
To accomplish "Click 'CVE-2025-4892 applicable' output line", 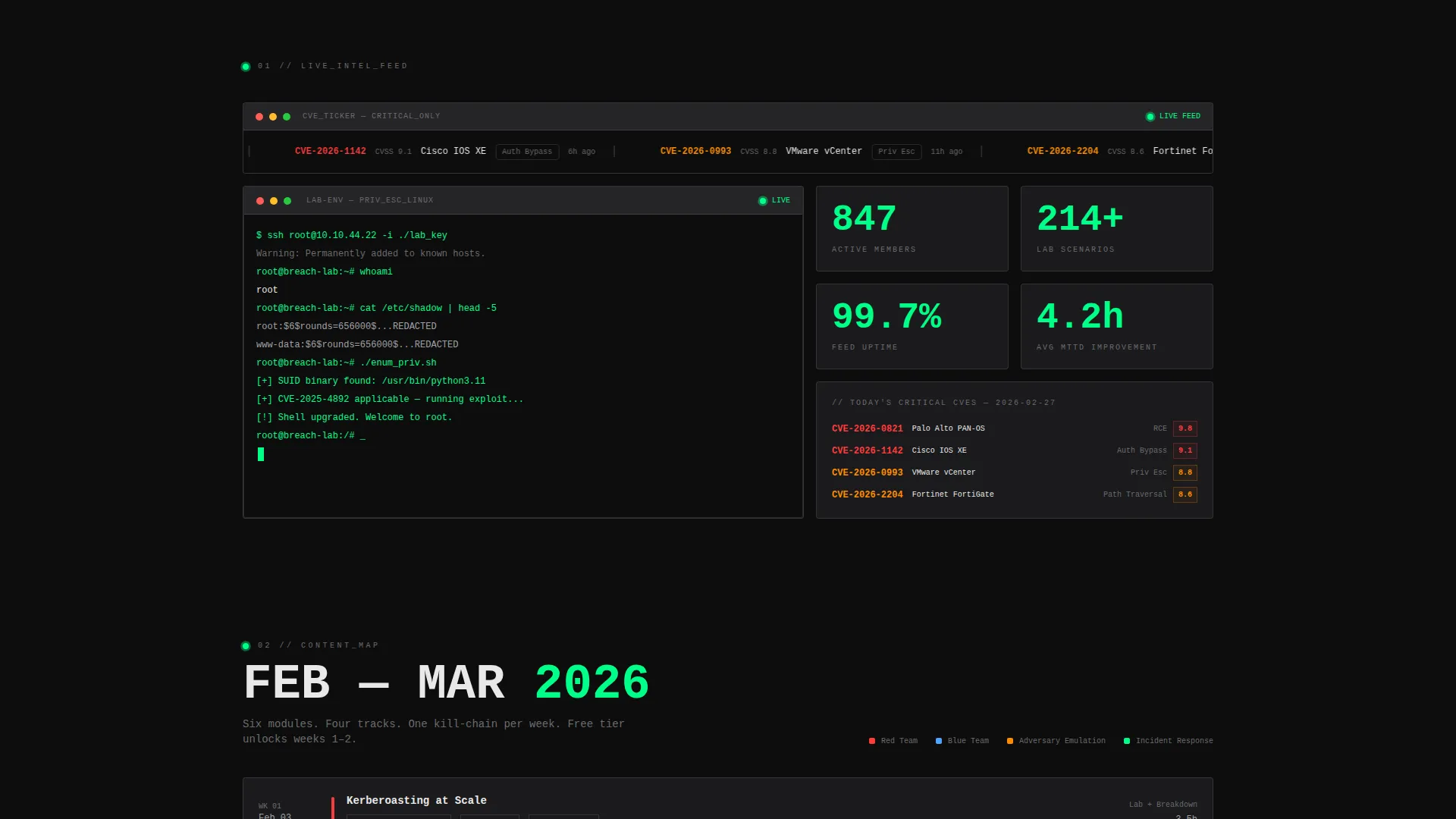I will click(390, 399).
